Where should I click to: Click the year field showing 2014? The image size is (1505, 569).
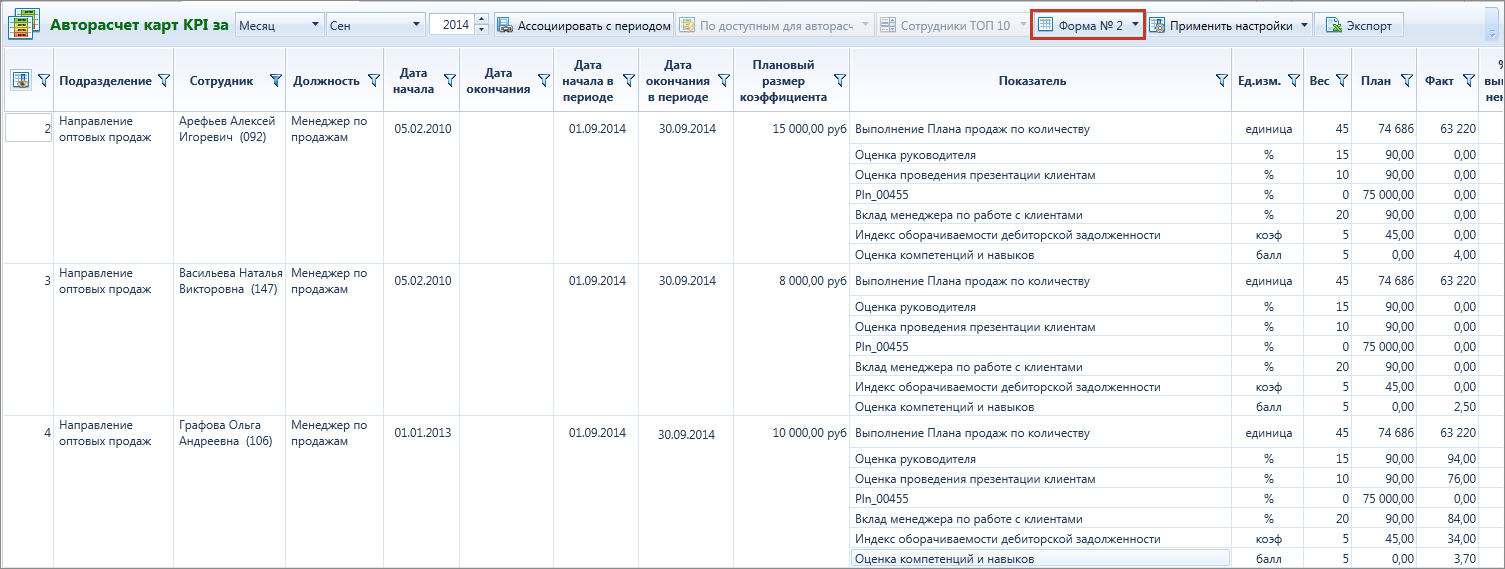point(451,25)
